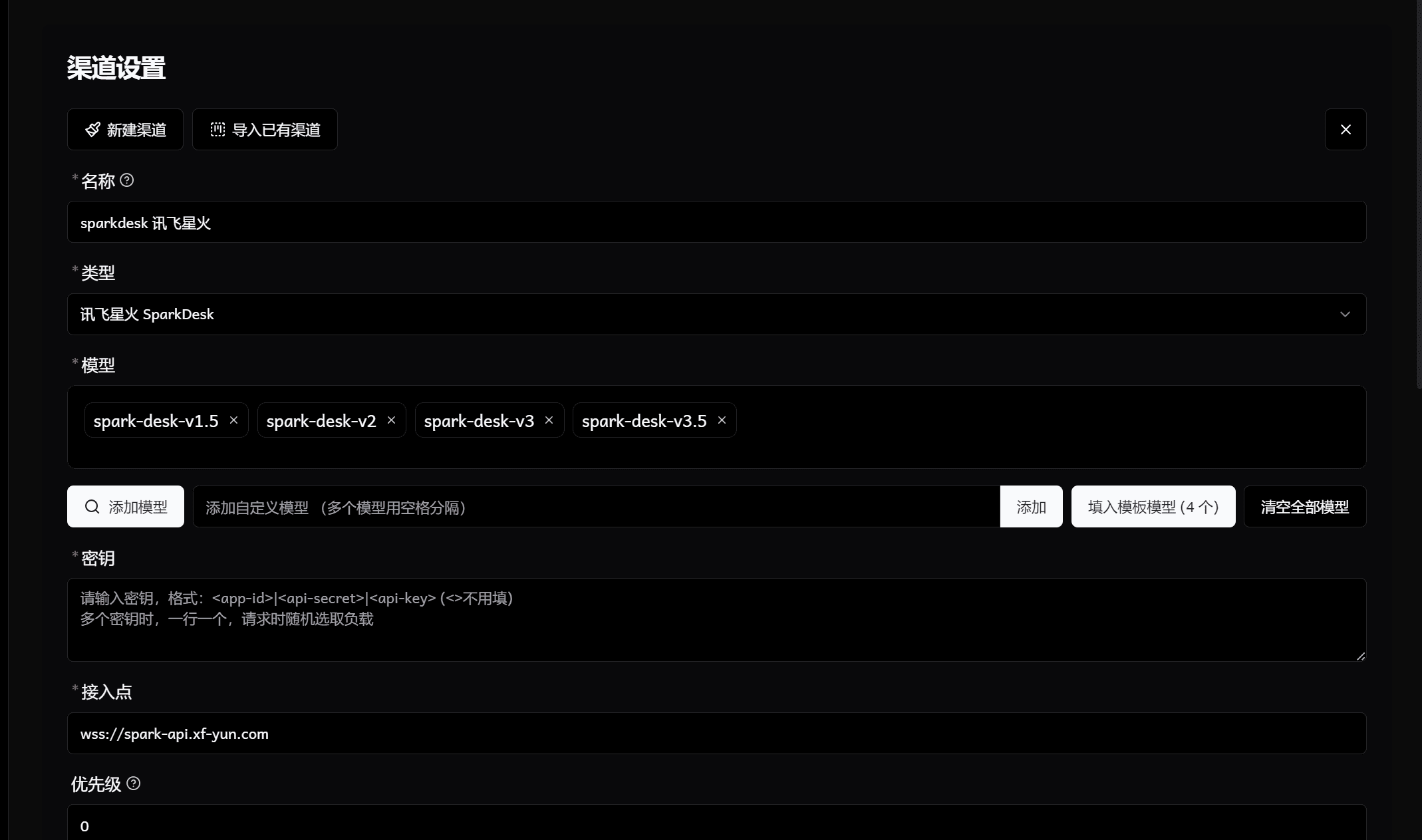Remove the spark-desk-v1.5 model tag
This screenshot has height=840, width=1422.
click(x=233, y=420)
